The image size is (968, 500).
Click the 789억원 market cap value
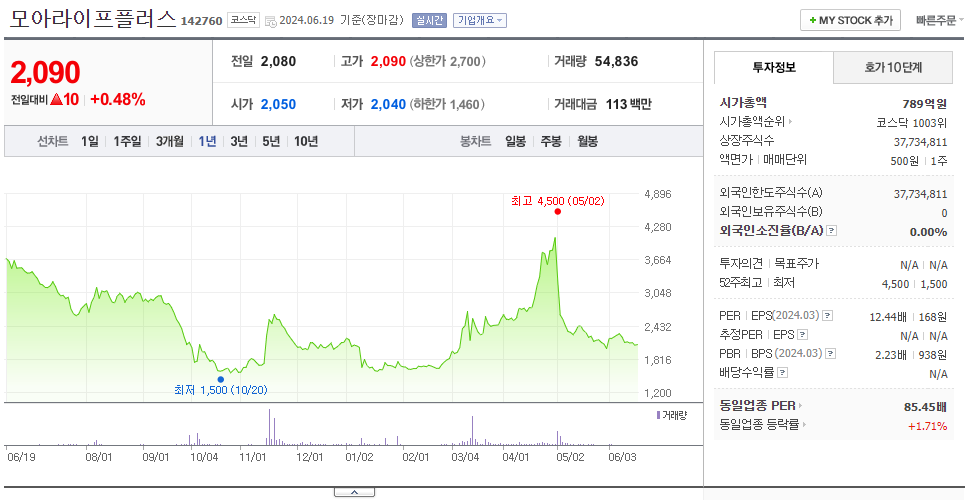point(924,104)
